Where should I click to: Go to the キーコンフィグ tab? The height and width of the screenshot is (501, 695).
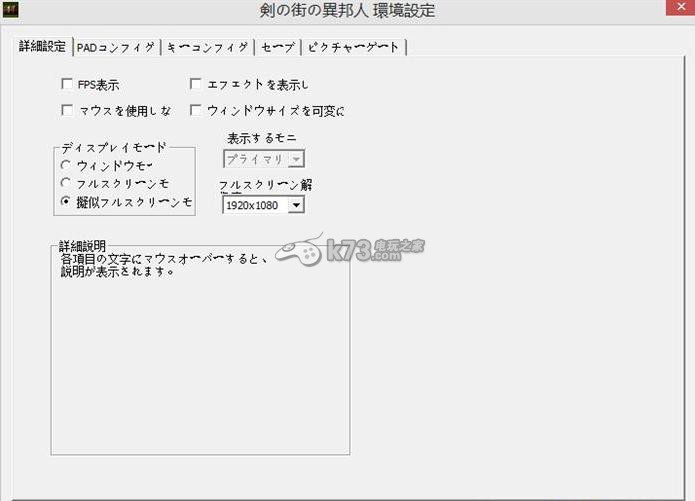(206, 47)
